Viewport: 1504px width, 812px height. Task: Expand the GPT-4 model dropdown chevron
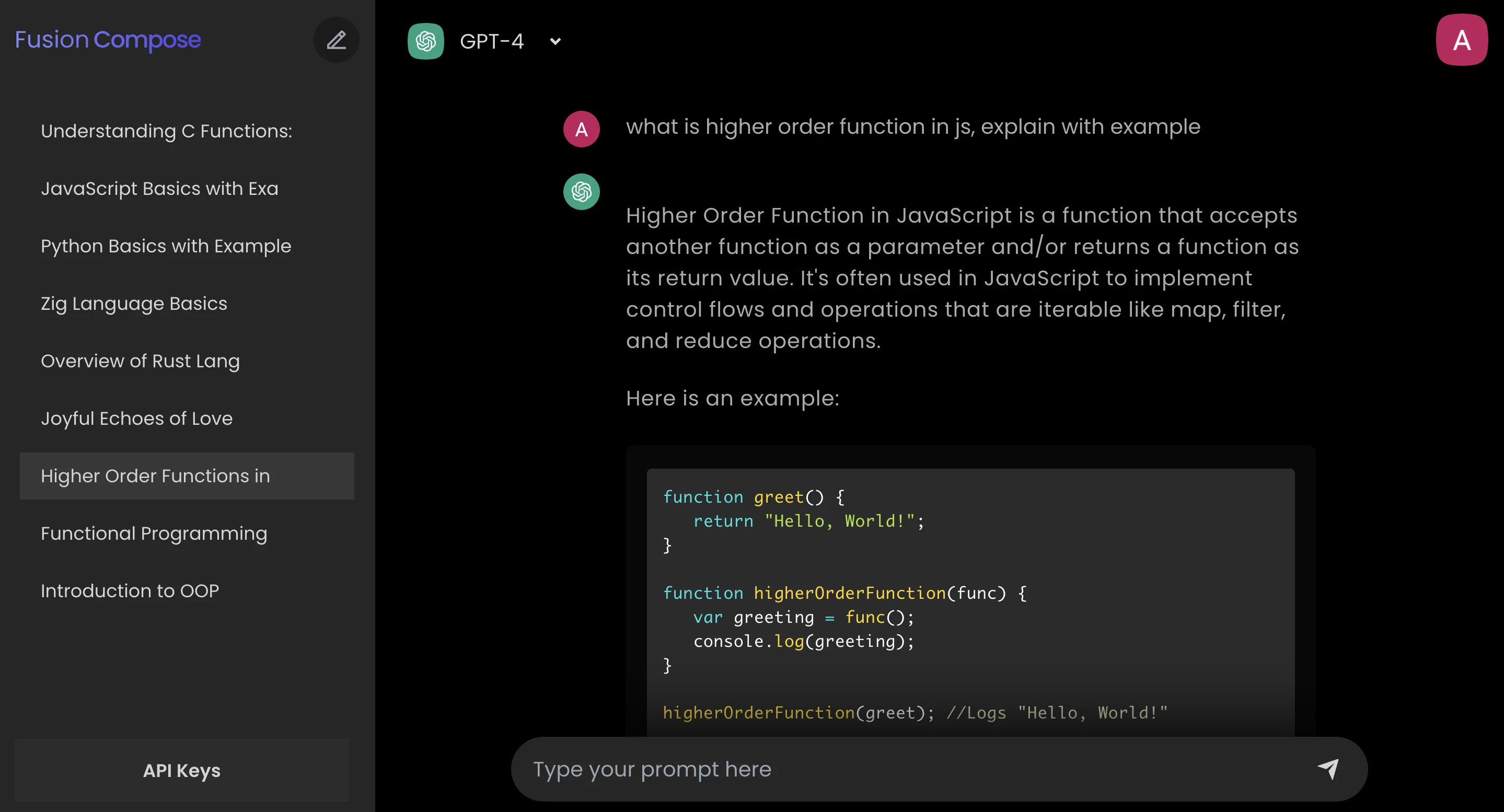pos(555,41)
